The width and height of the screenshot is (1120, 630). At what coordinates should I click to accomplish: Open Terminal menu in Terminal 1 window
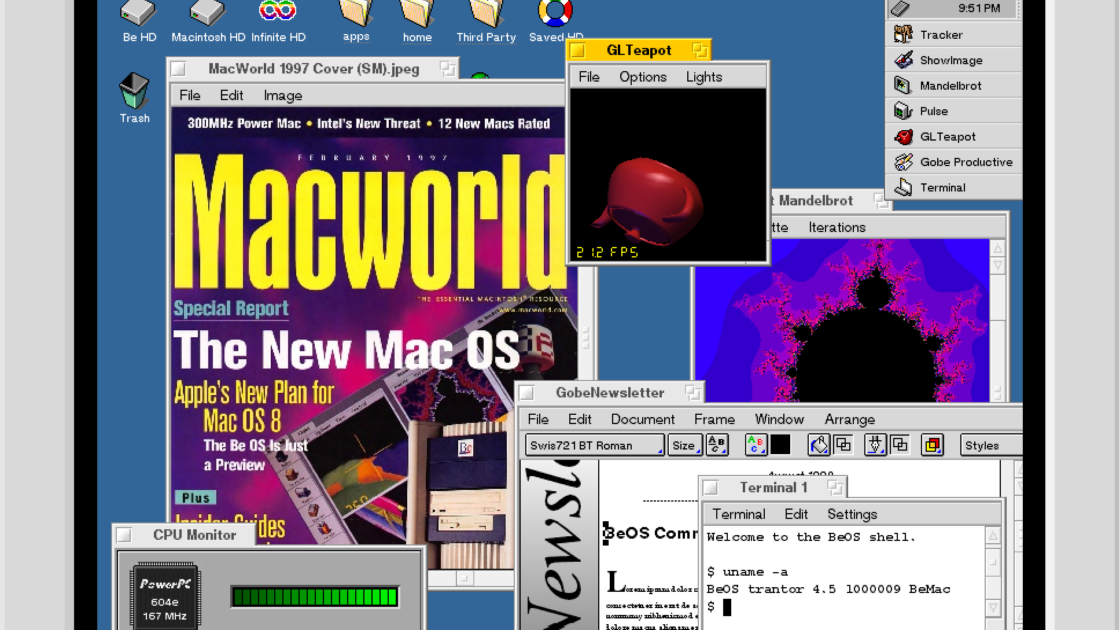[739, 514]
